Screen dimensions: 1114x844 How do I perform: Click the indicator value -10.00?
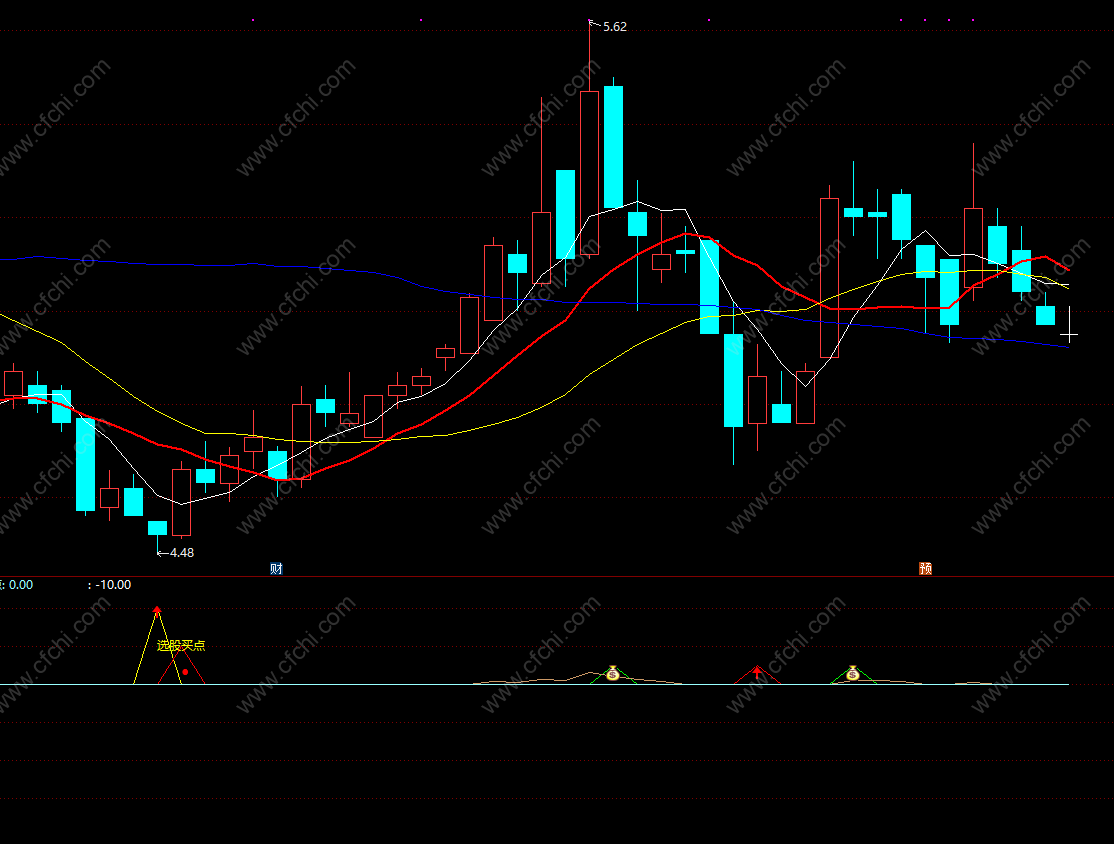coord(113,585)
